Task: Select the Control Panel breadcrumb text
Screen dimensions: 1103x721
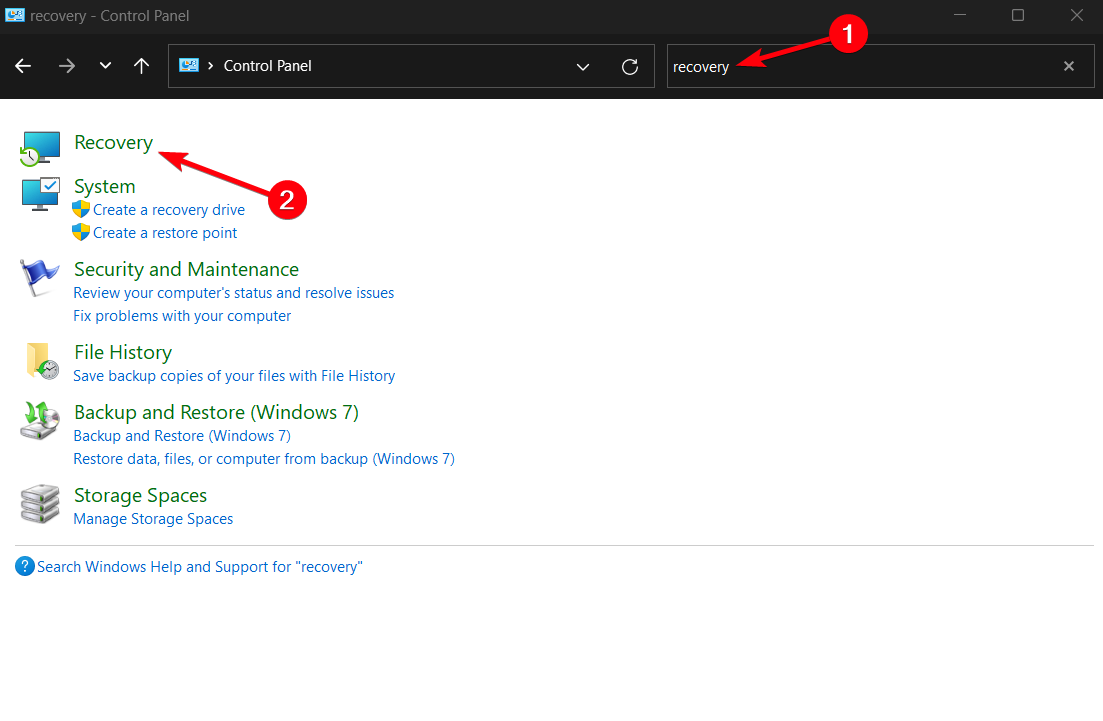Action: 267,65
